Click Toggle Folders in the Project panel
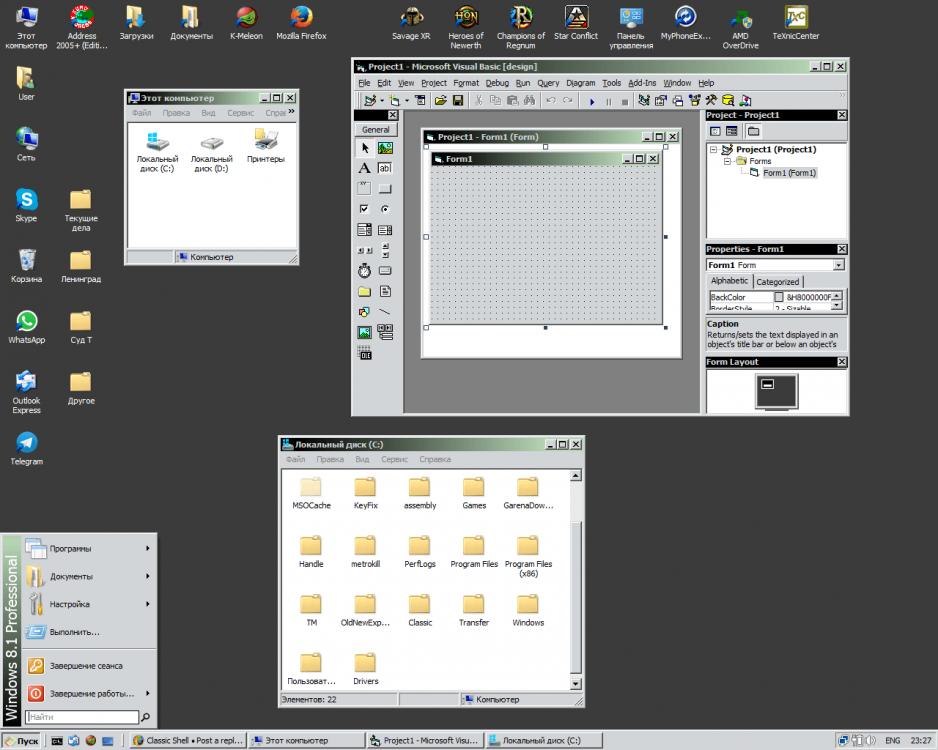The width and height of the screenshot is (938, 750). coord(753,131)
